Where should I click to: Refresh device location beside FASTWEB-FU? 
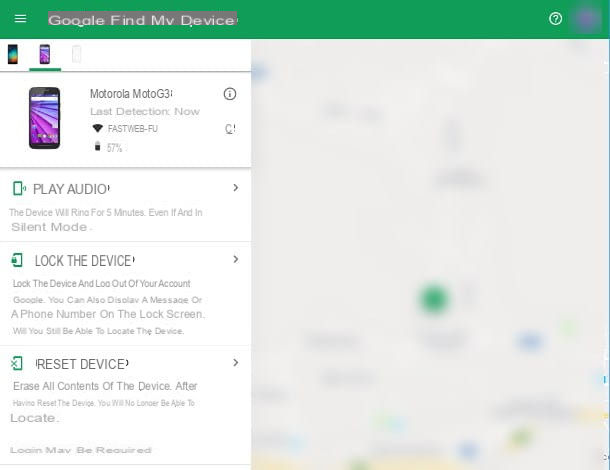[230, 129]
